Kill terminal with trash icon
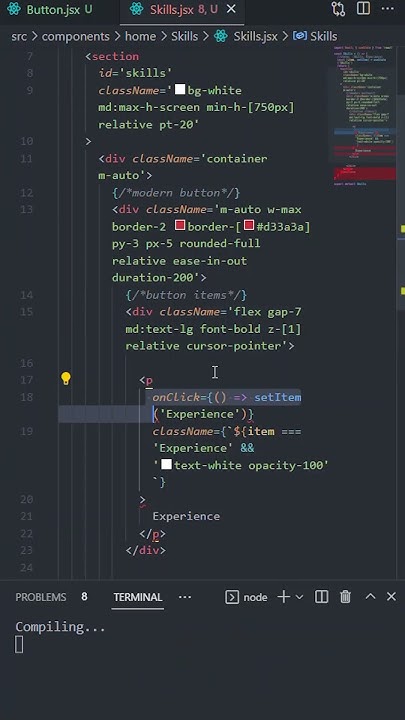 click(345, 597)
